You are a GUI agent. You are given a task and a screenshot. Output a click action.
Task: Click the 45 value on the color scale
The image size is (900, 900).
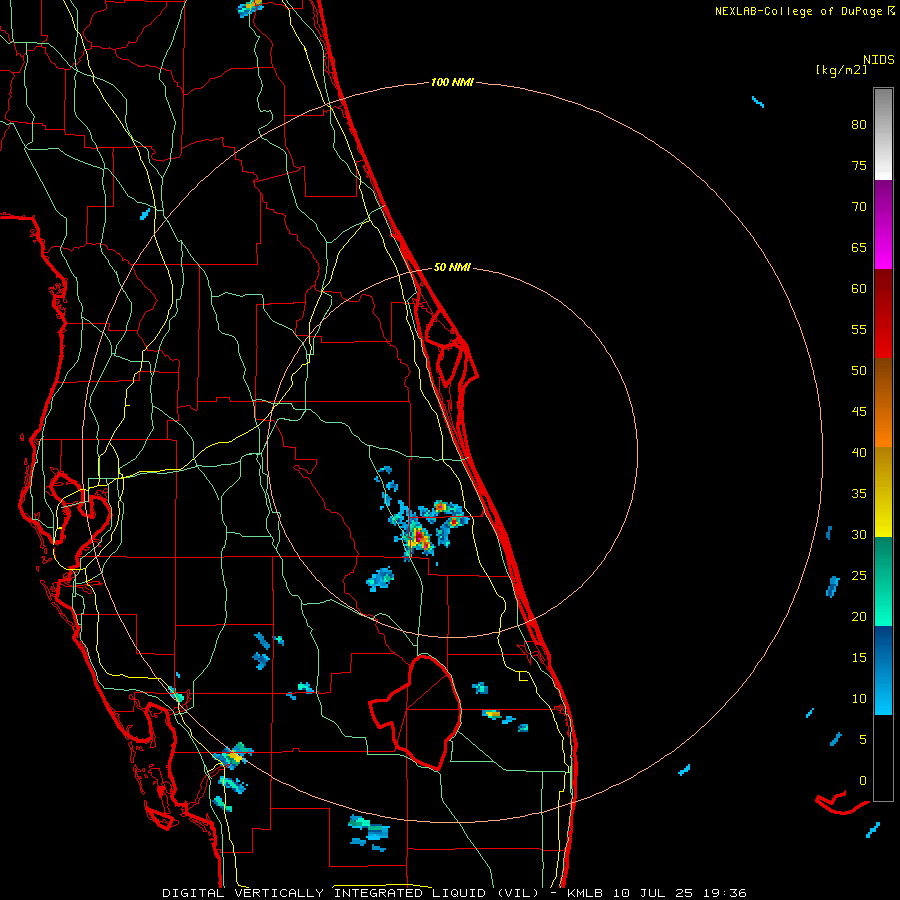click(x=859, y=412)
